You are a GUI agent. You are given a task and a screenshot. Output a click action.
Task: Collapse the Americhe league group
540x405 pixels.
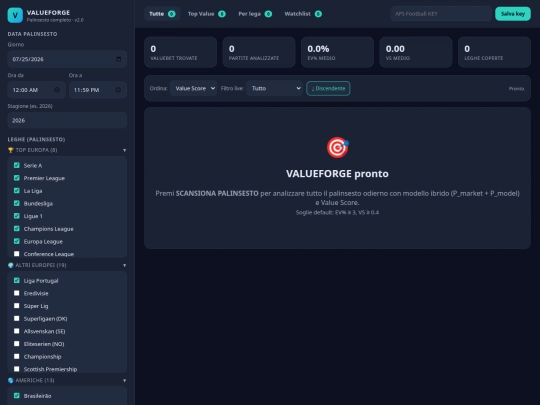(125, 380)
